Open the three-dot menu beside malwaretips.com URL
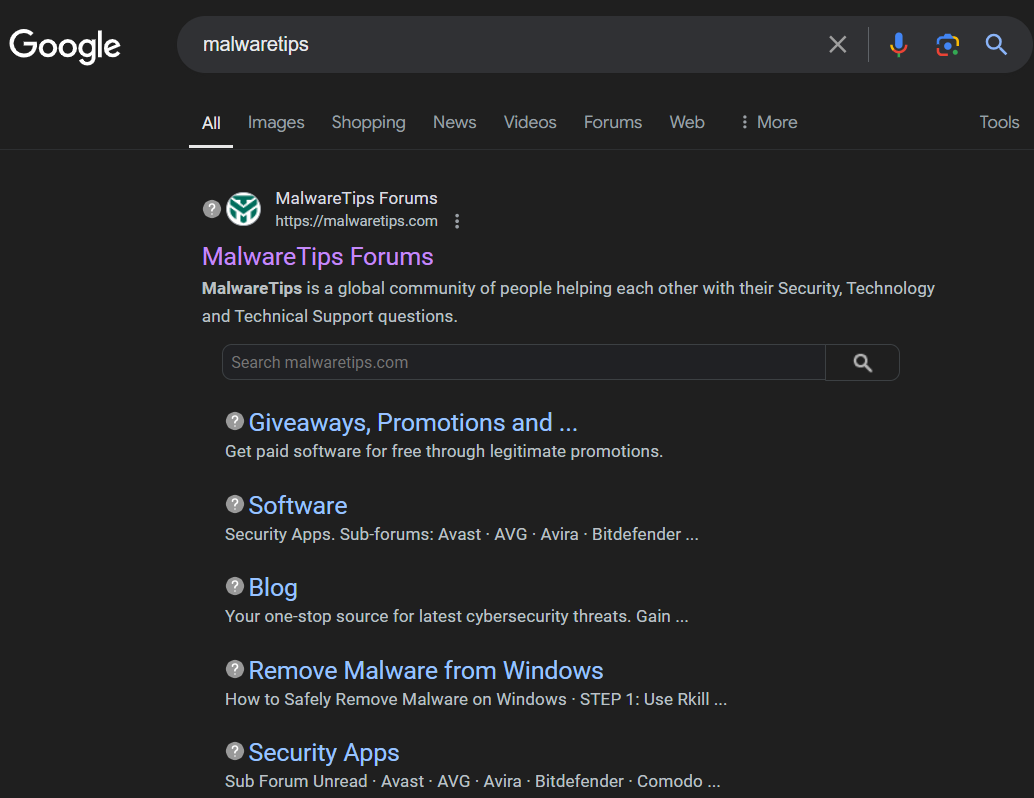Screen dimensions: 1034x798 [457, 221]
